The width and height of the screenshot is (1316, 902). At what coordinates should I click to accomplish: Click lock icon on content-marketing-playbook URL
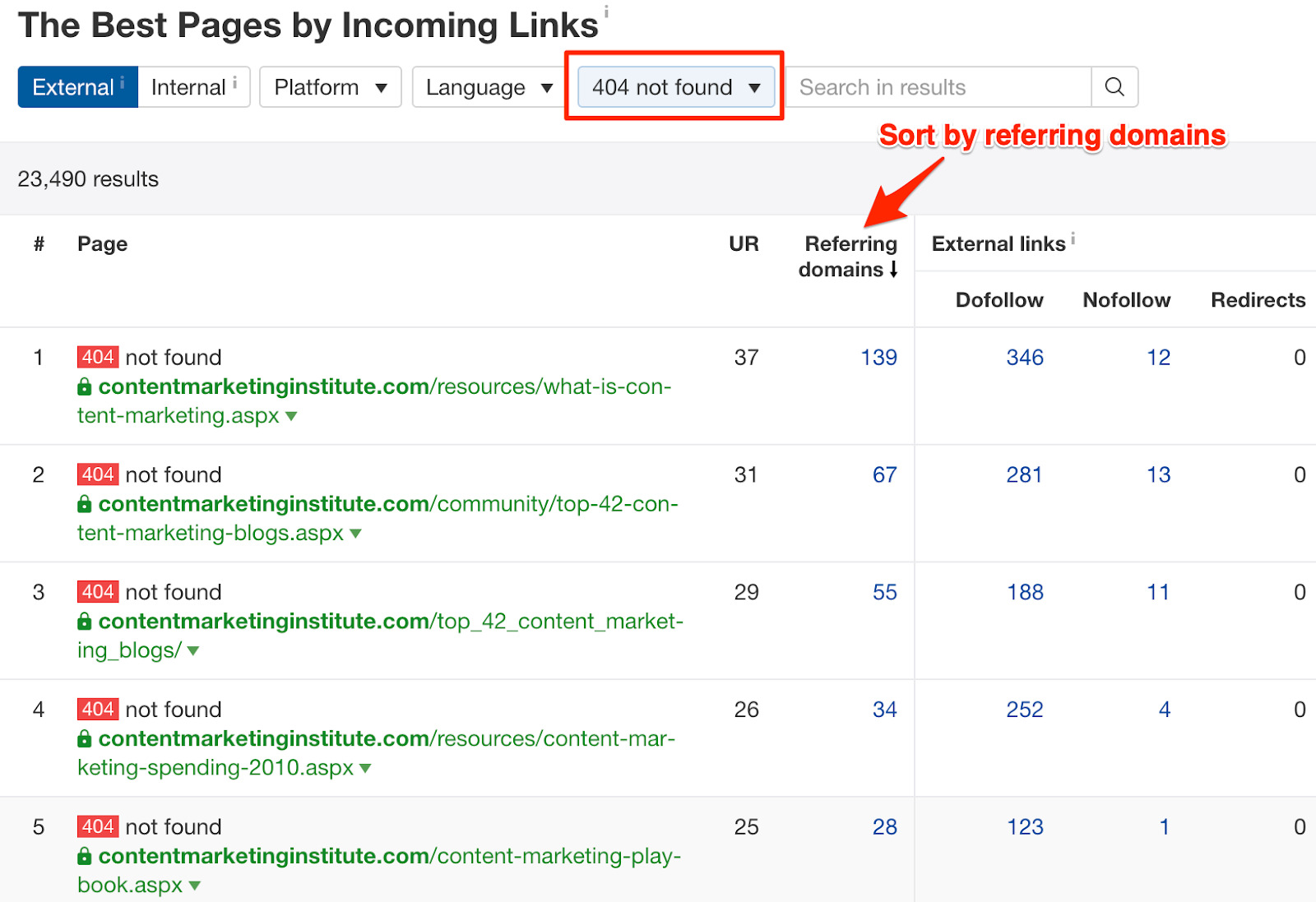(84, 857)
